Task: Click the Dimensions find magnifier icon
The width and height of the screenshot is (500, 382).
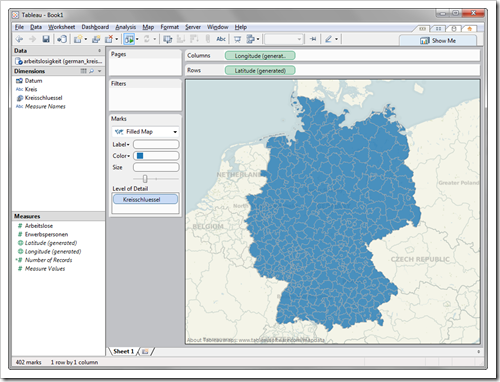Action: (x=91, y=71)
